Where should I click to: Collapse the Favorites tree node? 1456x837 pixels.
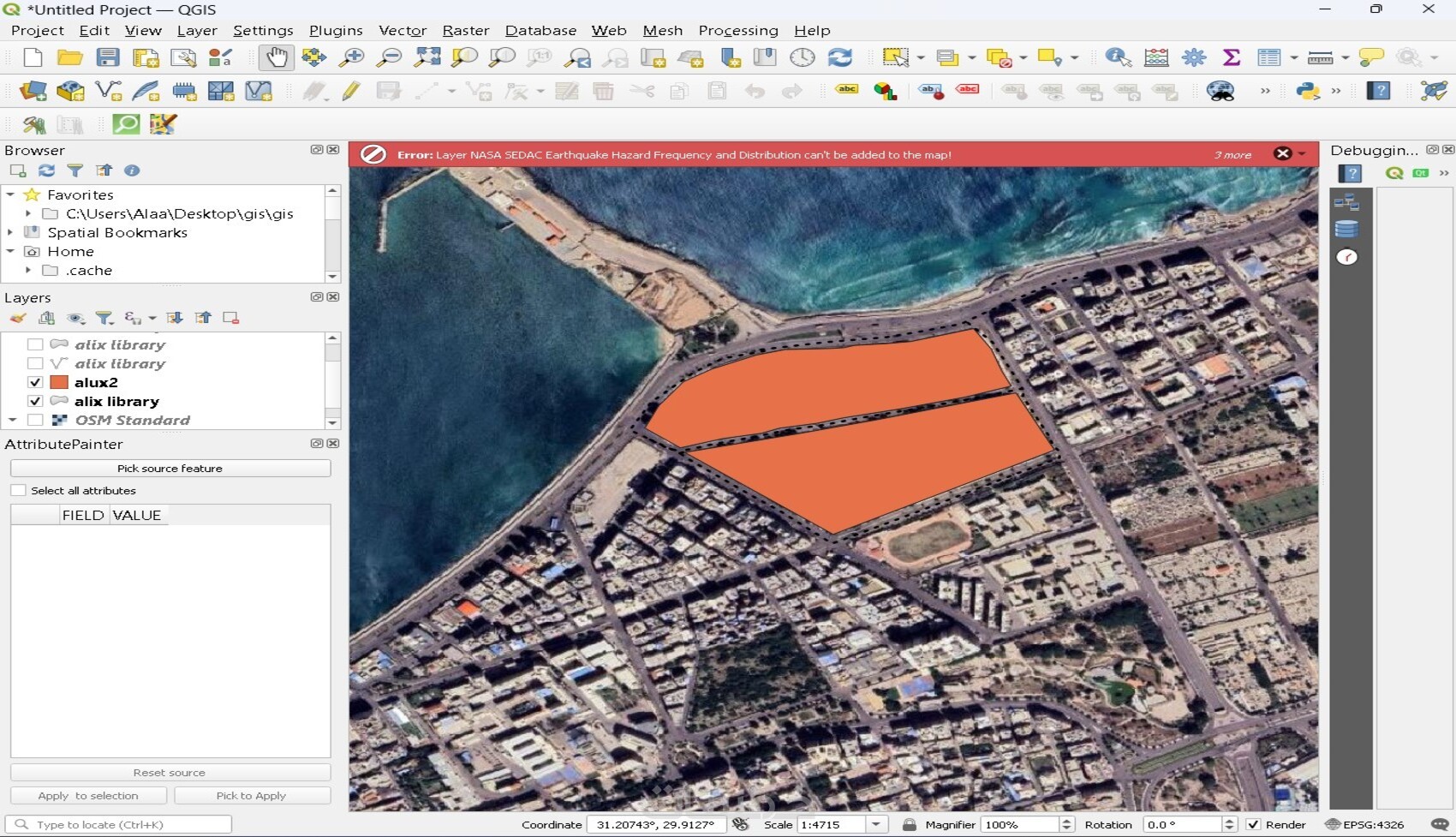(x=10, y=194)
